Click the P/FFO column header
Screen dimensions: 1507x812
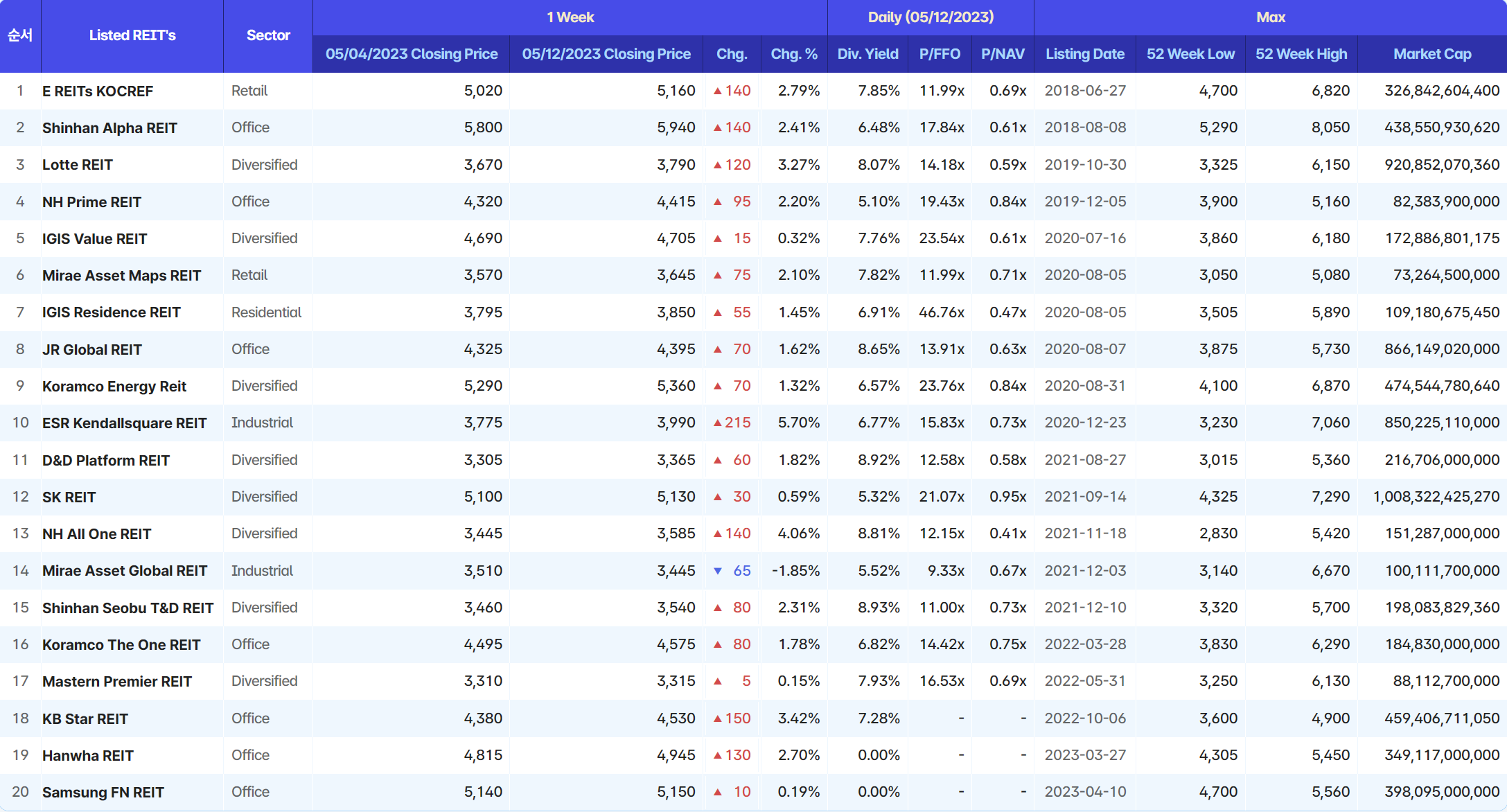(940, 54)
